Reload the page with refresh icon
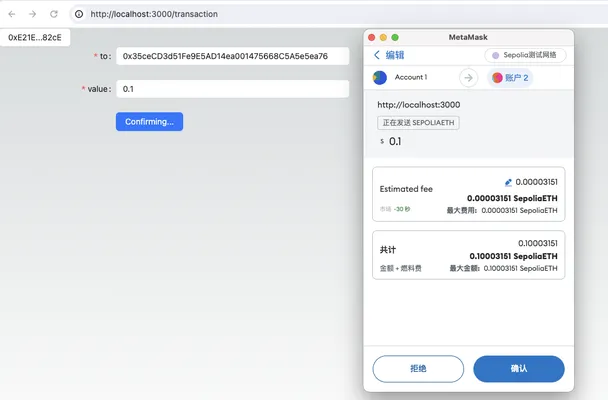 [x=54, y=14]
